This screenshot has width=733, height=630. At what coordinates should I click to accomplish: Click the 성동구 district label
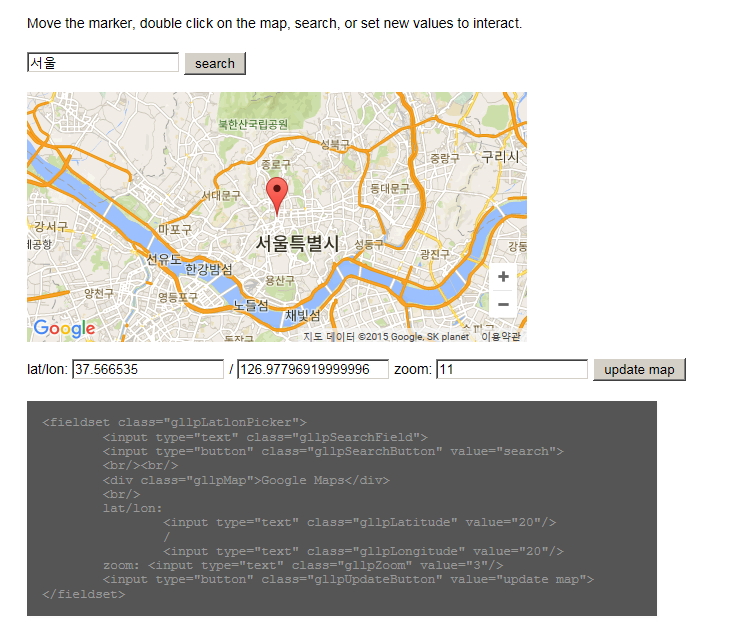[368, 244]
